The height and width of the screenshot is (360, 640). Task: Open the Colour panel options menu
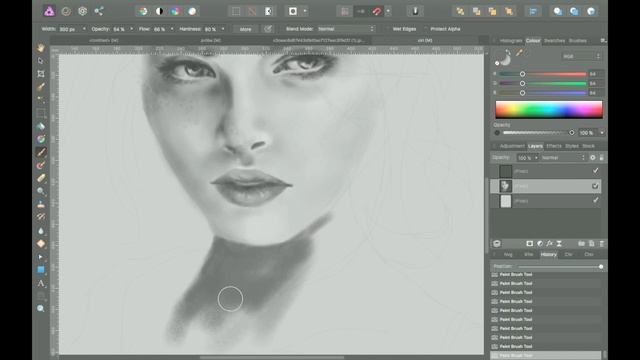(603, 41)
